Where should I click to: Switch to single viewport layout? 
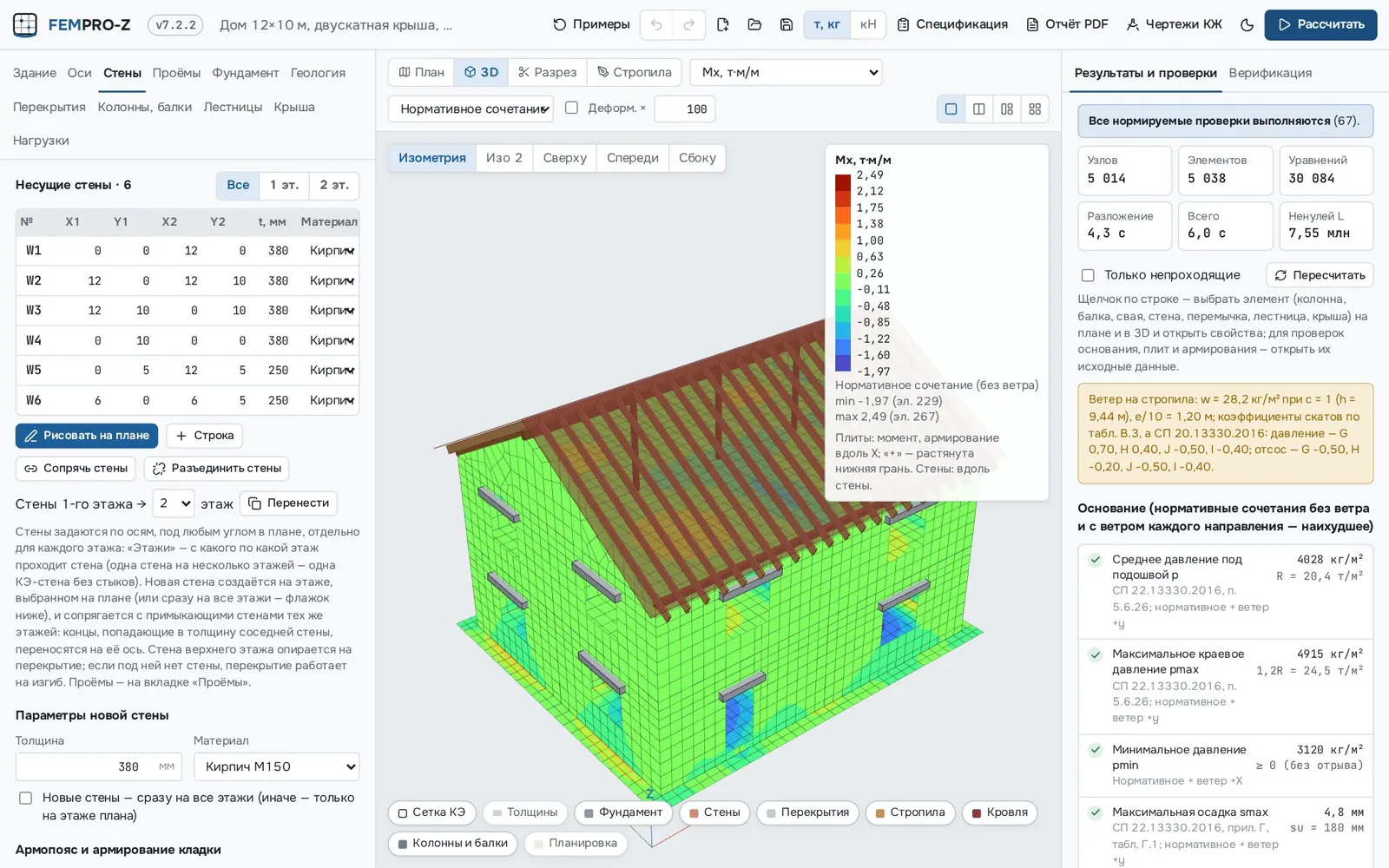click(951, 109)
